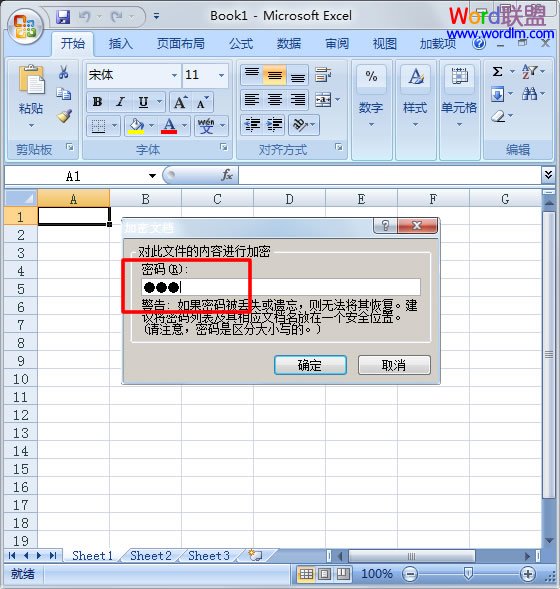Save the workbook via quick access icon
The width and height of the screenshot is (560, 589).
point(63,17)
